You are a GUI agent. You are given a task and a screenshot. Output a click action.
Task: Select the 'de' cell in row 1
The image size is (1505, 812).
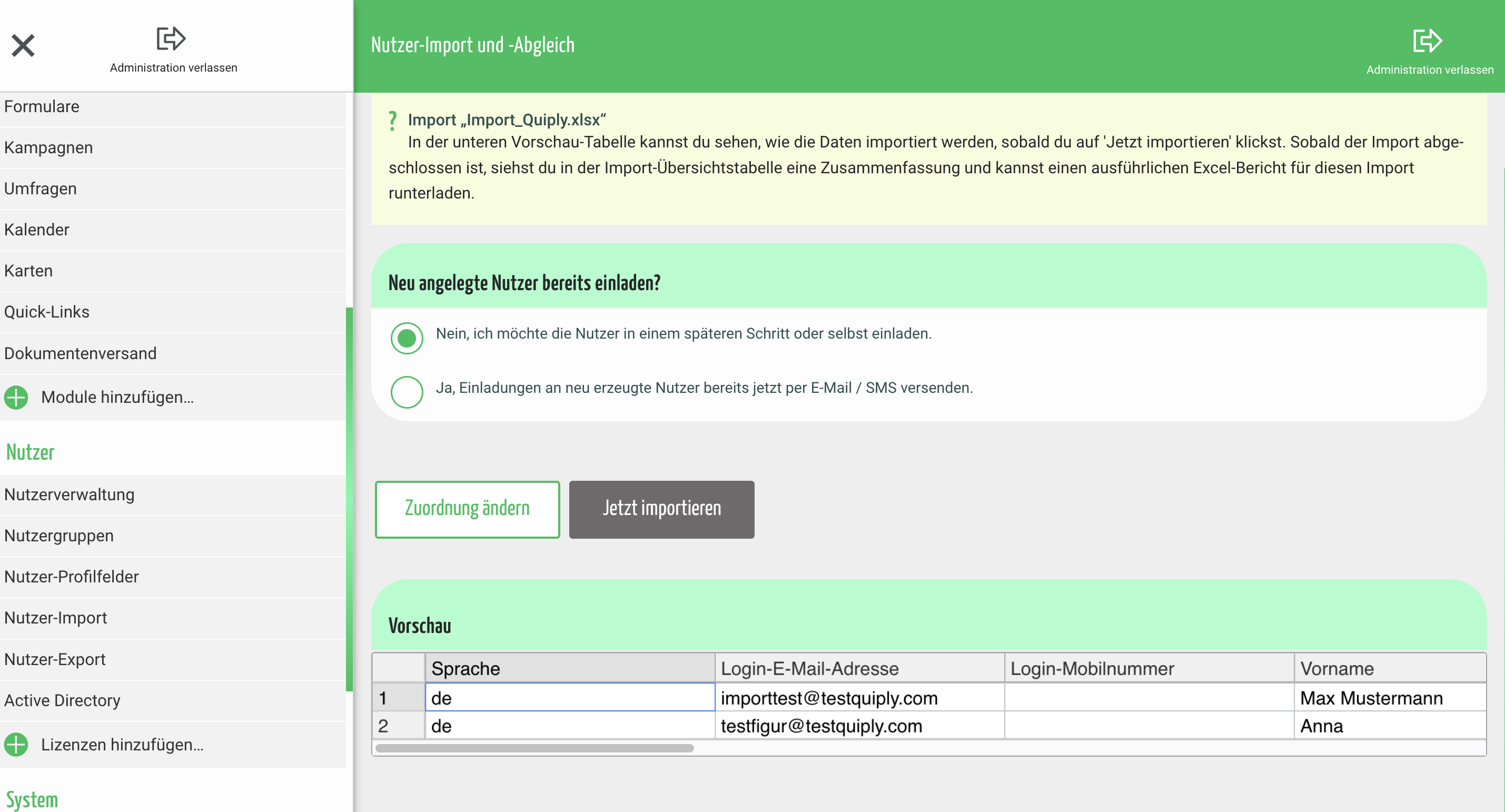pos(570,698)
